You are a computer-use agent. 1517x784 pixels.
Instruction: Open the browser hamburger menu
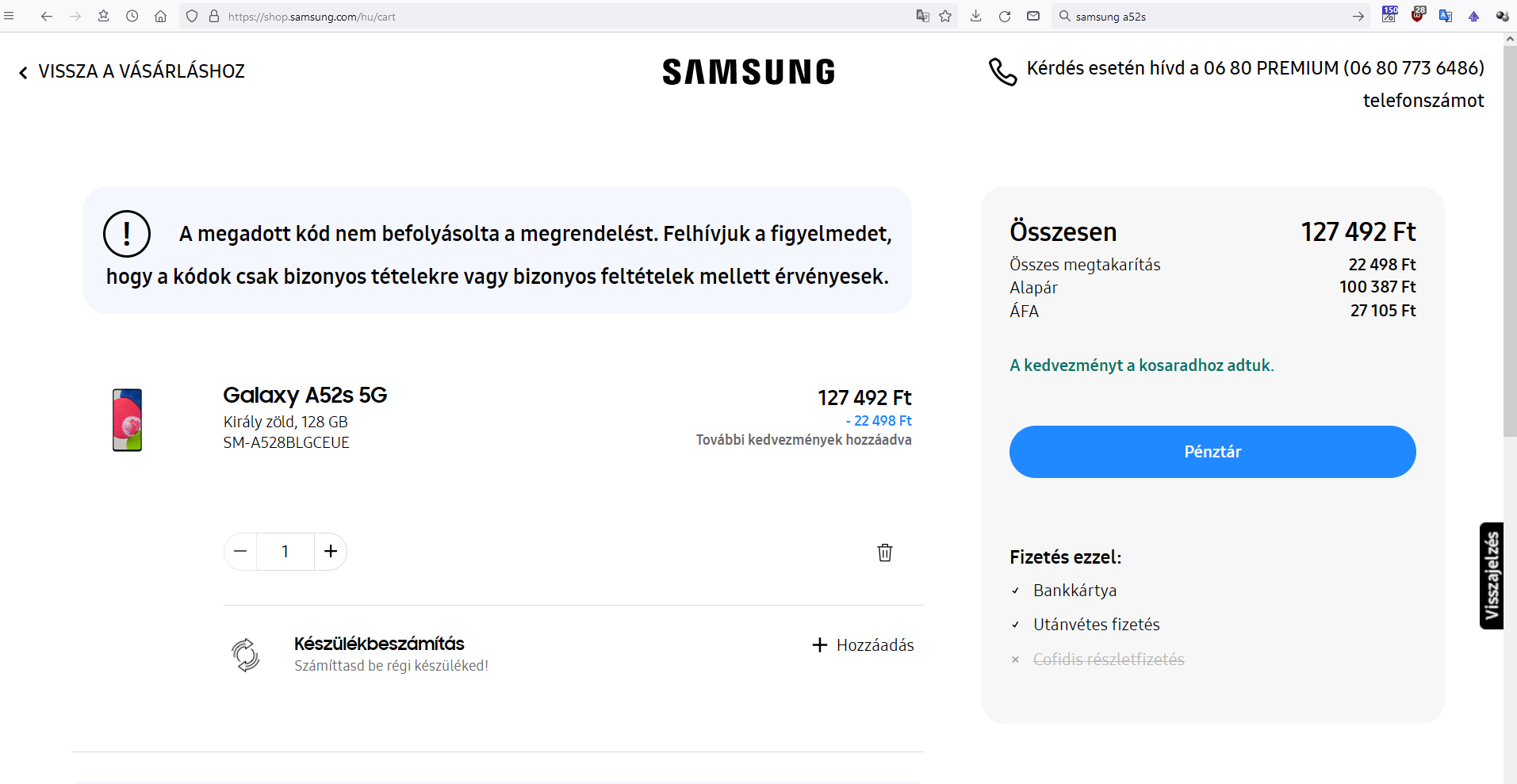(10, 16)
